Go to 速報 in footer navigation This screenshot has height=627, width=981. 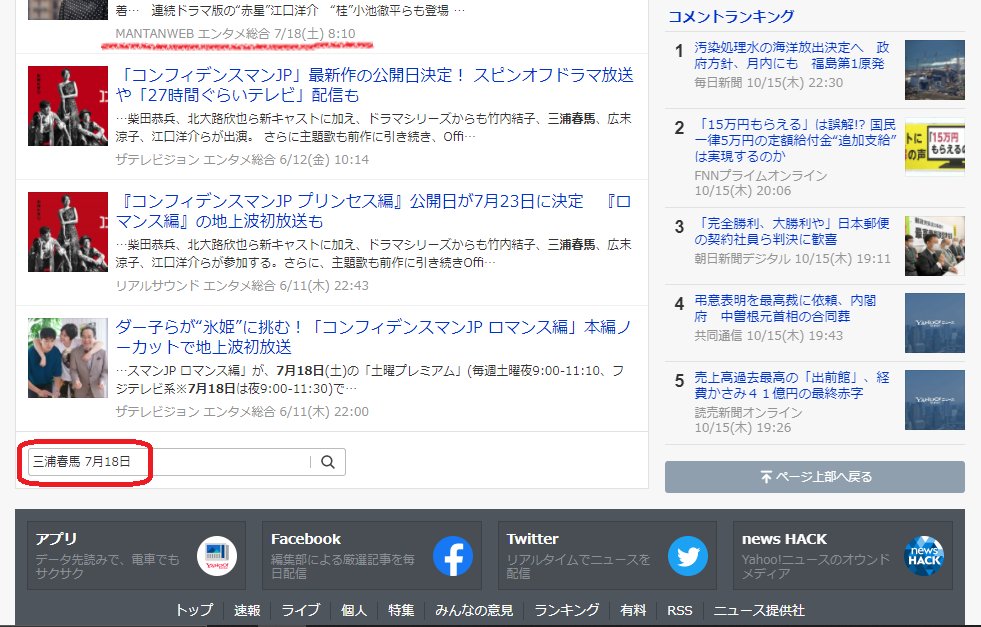click(x=247, y=610)
